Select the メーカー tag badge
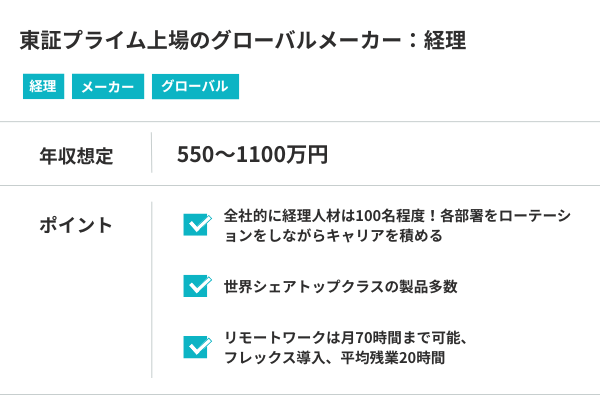 point(108,87)
